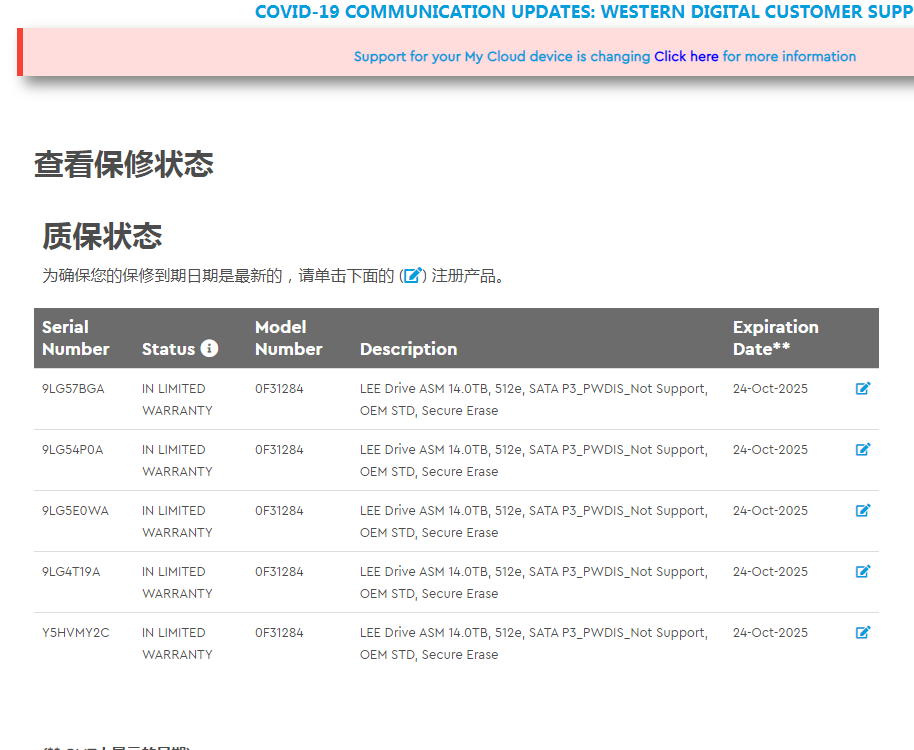Click register icon for serial 9LG57BGA
The image size is (914, 750).
(863, 388)
